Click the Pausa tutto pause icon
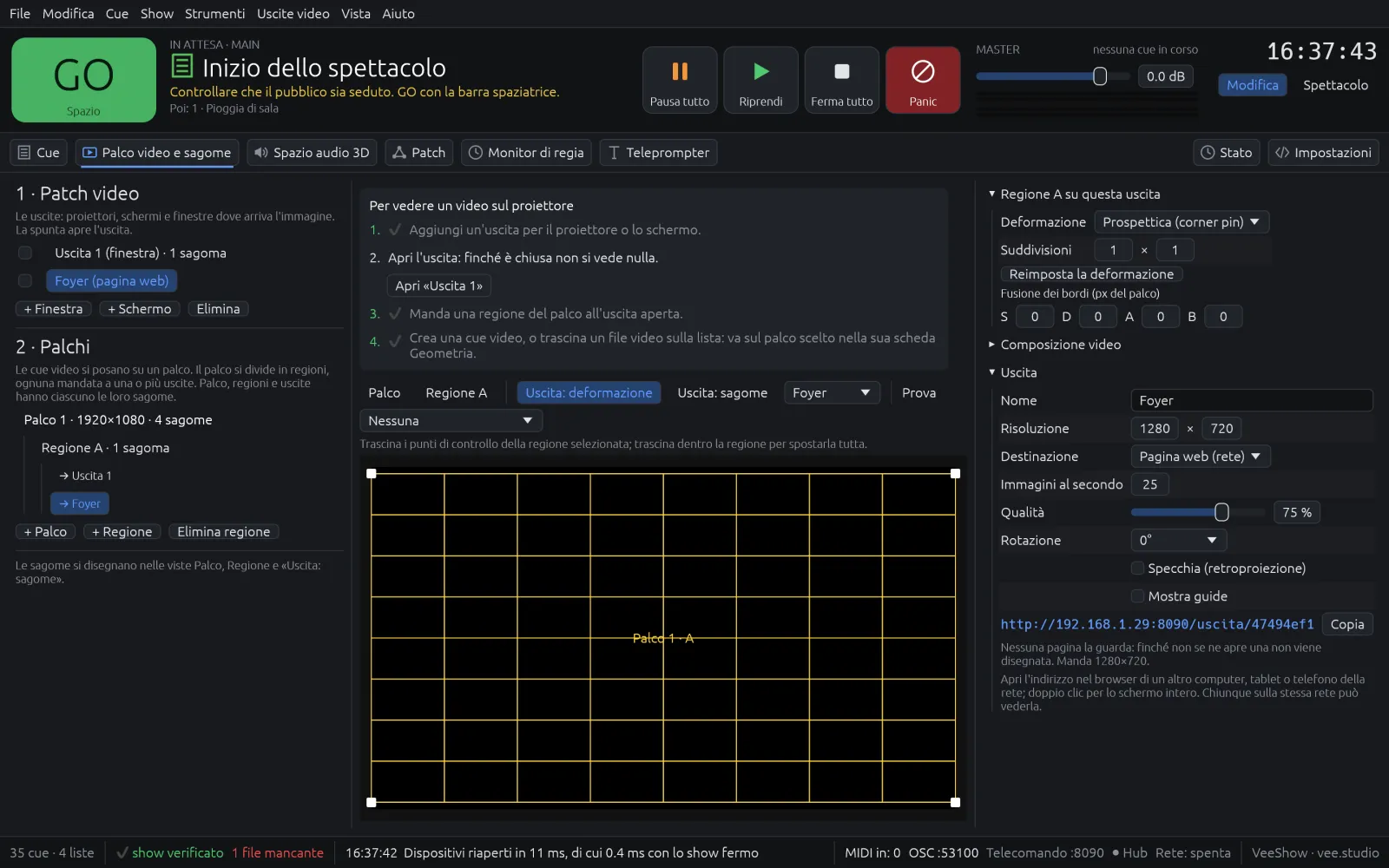The height and width of the screenshot is (868, 1389). tap(680, 71)
